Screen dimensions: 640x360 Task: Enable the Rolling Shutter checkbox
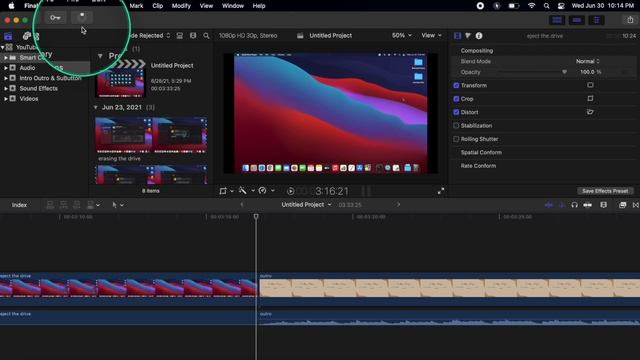click(456, 139)
